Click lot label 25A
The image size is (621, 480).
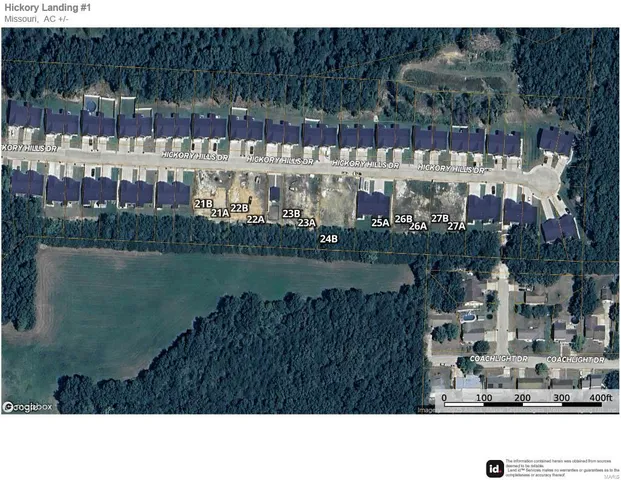click(380, 223)
